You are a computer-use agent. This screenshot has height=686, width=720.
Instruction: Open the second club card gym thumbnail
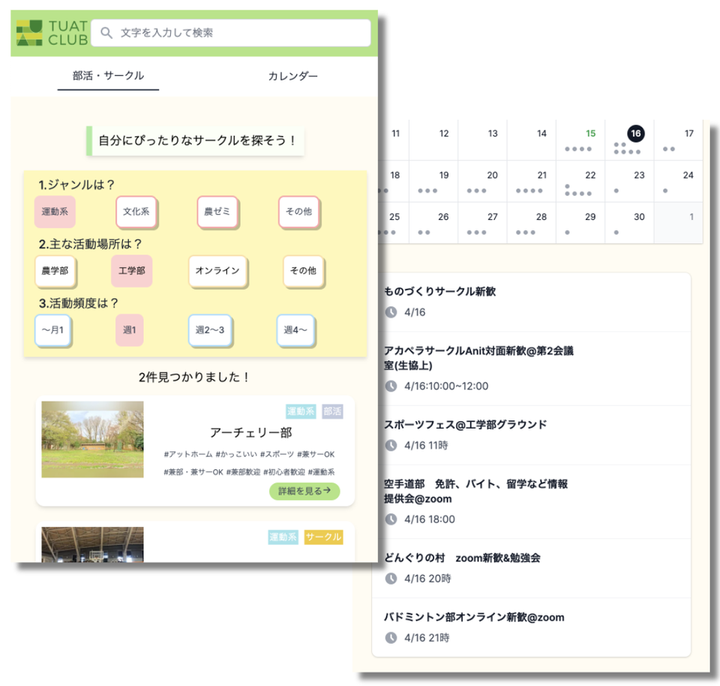[92, 545]
